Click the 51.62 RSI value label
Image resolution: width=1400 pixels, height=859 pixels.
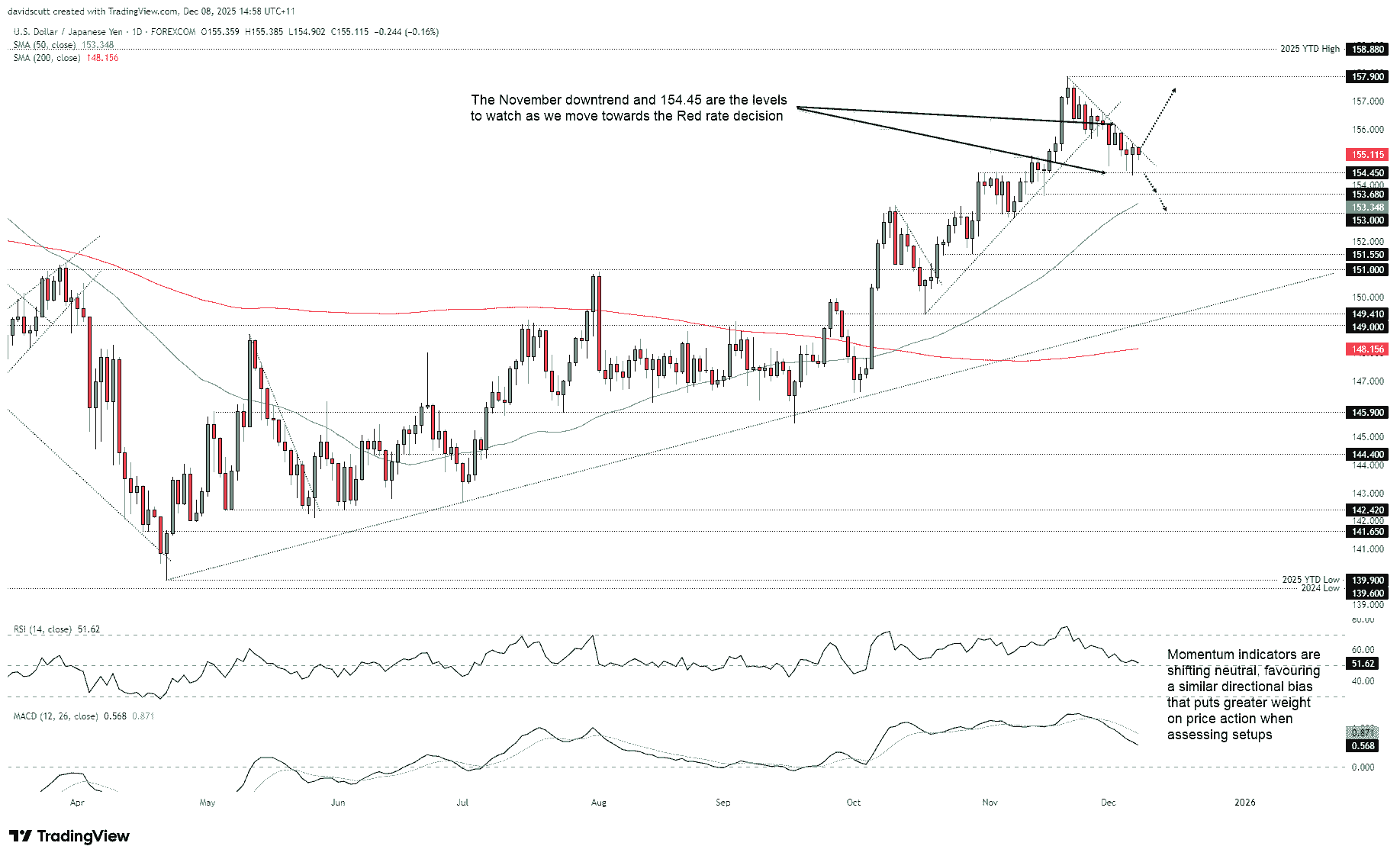click(x=1362, y=664)
